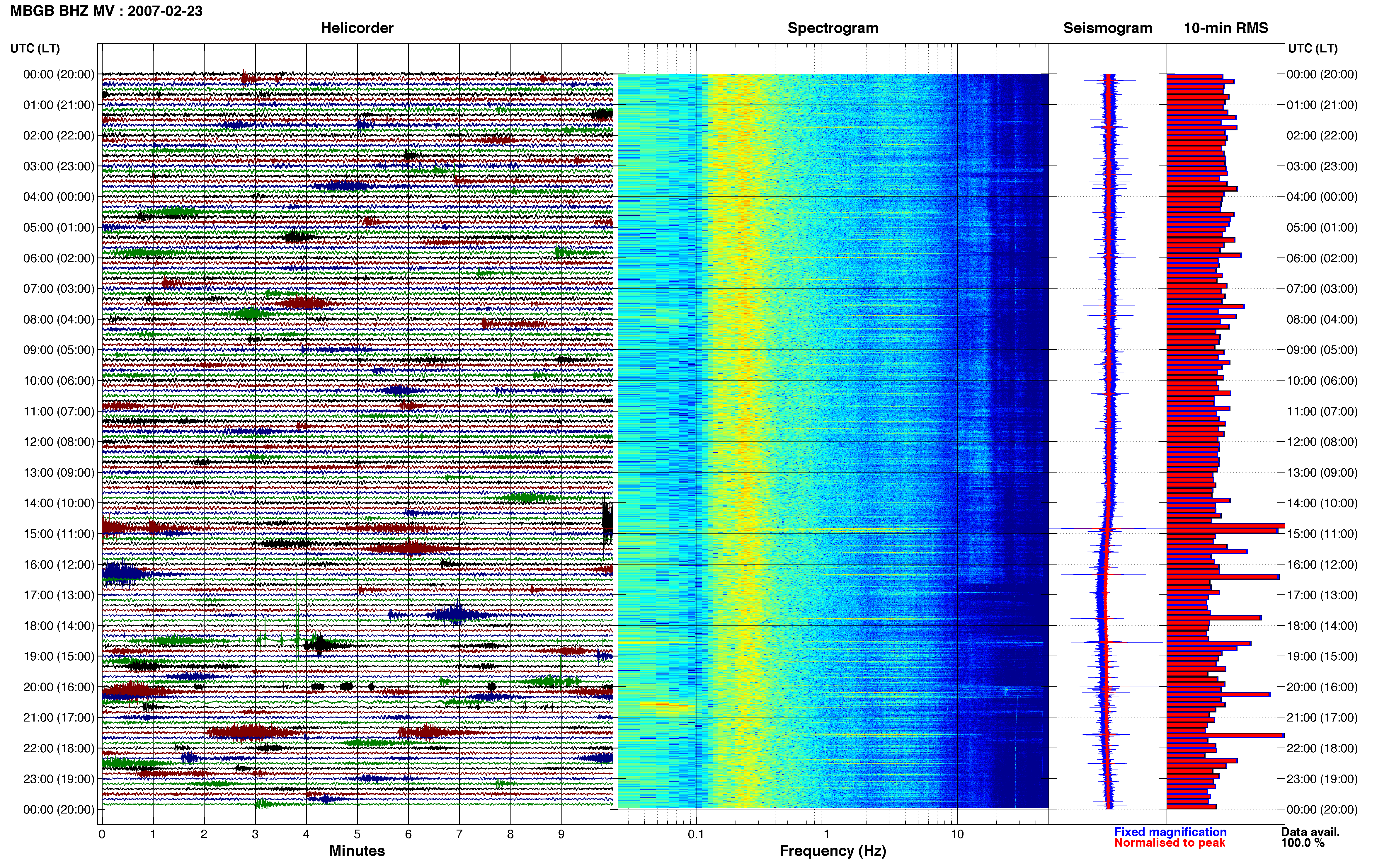Click the '10' frequency tick label
The height and width of the screenshot is (868, 1389).
pyautogui.click(x=957, y=835)
